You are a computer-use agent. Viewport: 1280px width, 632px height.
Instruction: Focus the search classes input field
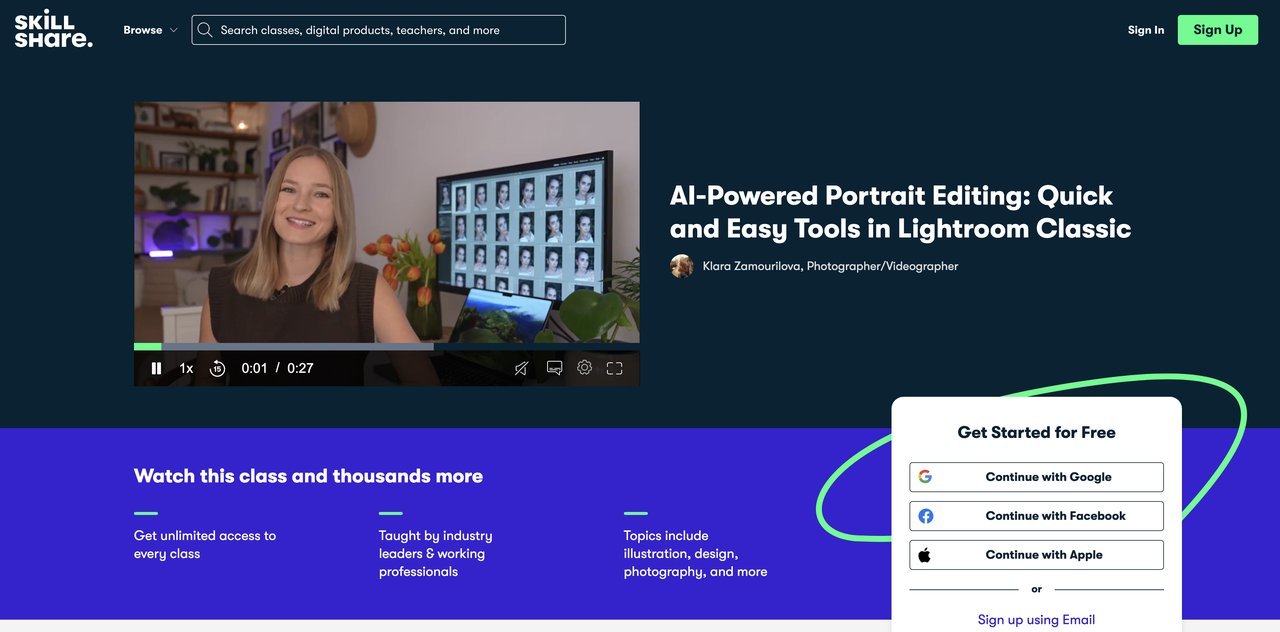point(390,30)
